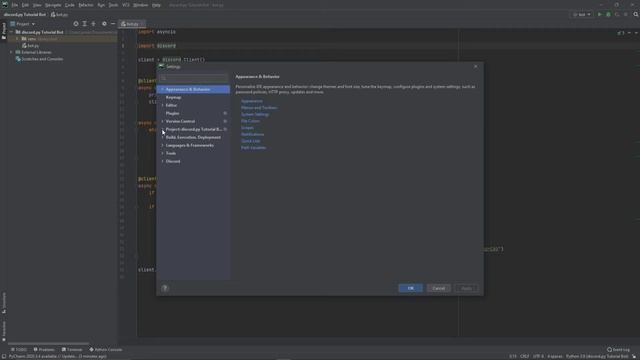The image size is (640, 360).
Task: Open the Tools menu
Action: click(113, 5)
